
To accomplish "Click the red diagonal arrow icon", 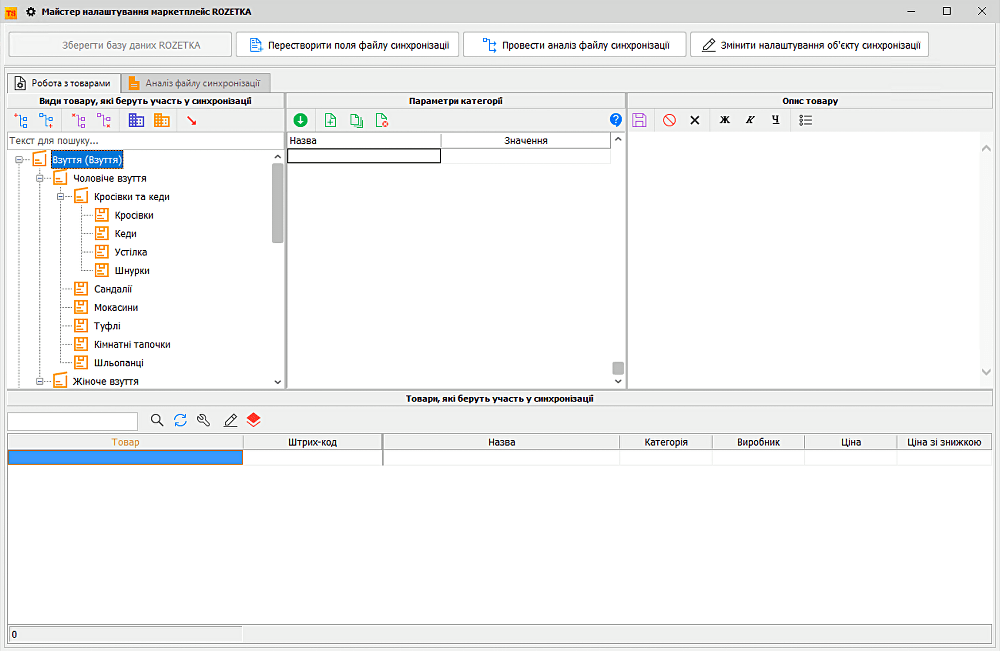I will coord(191,121).
